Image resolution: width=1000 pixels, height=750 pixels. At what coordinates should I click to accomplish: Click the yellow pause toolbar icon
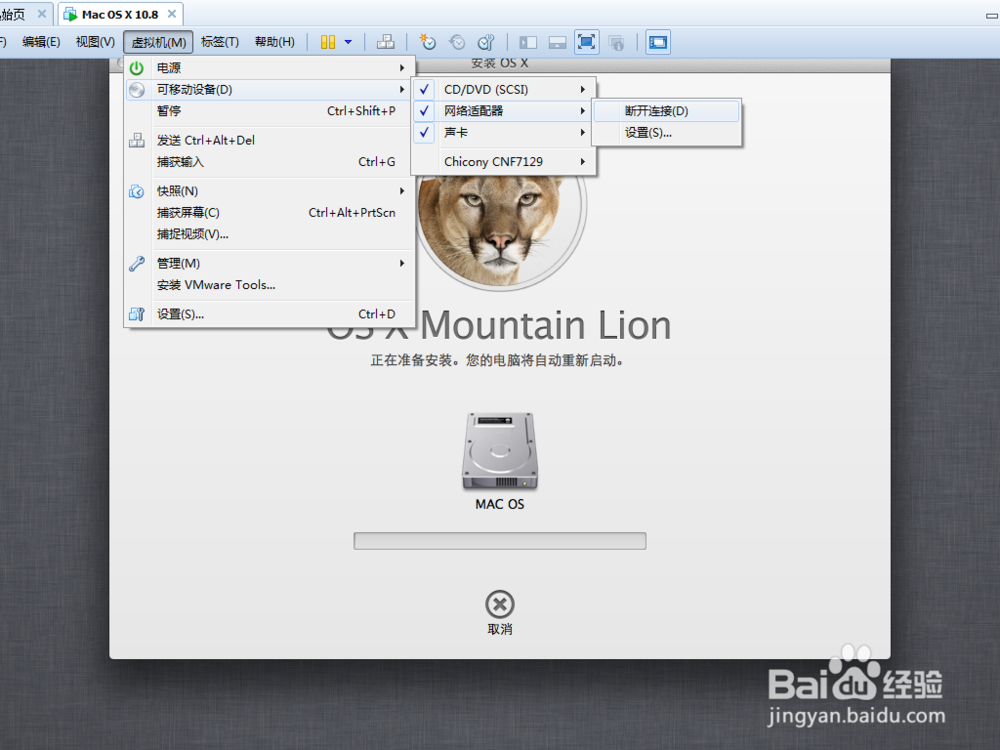coord(328,42)
